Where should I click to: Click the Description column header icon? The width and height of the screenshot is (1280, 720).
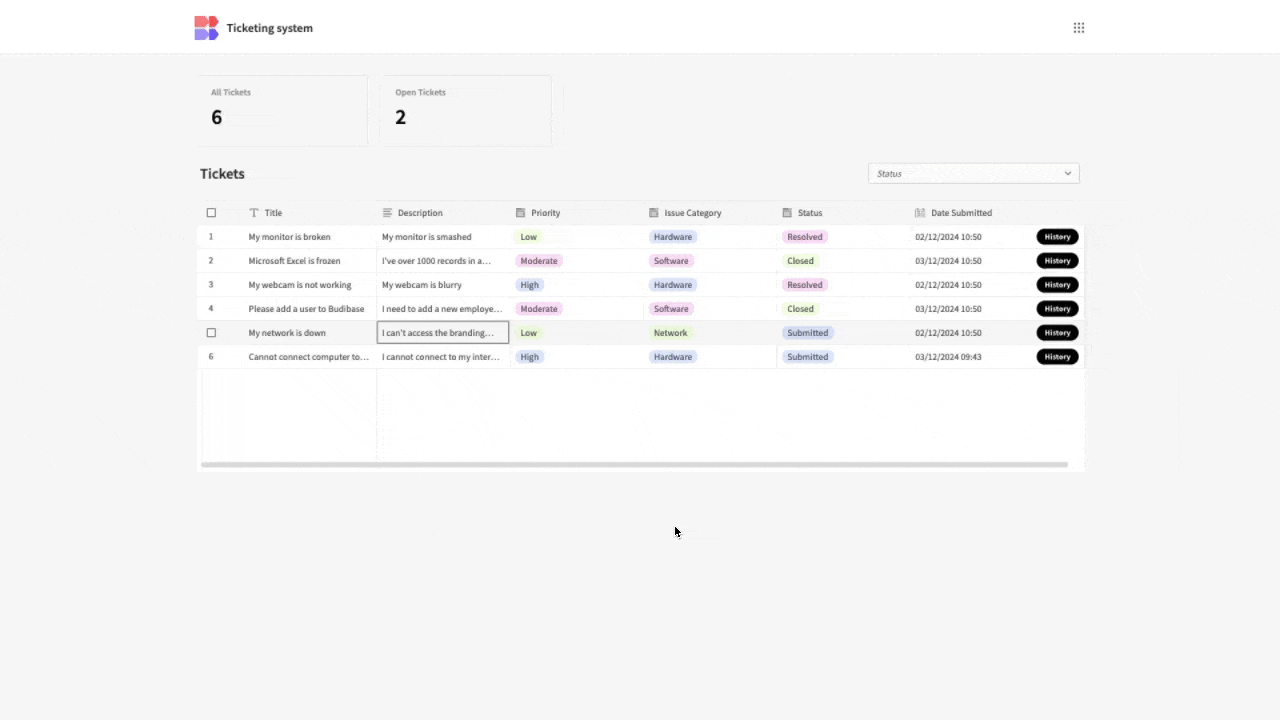(387, 212)
